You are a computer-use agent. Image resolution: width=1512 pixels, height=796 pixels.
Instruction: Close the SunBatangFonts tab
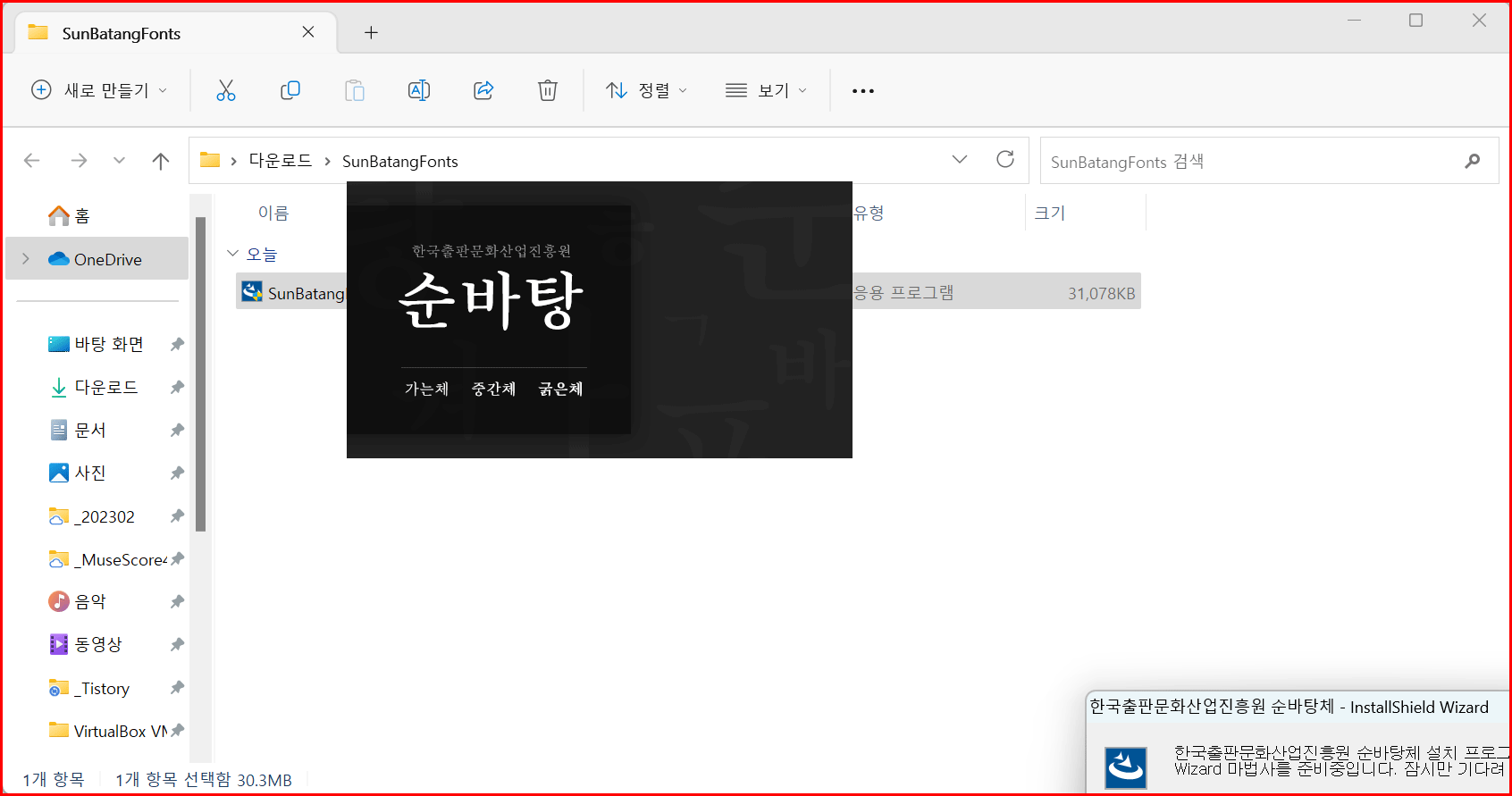pyautogui.click(x=308, y=32)
